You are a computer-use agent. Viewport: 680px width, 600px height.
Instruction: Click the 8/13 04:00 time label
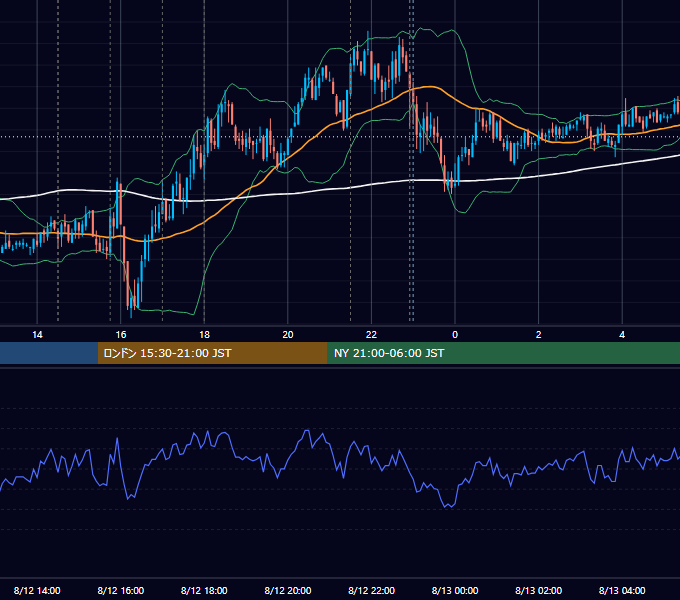point(622,590)
